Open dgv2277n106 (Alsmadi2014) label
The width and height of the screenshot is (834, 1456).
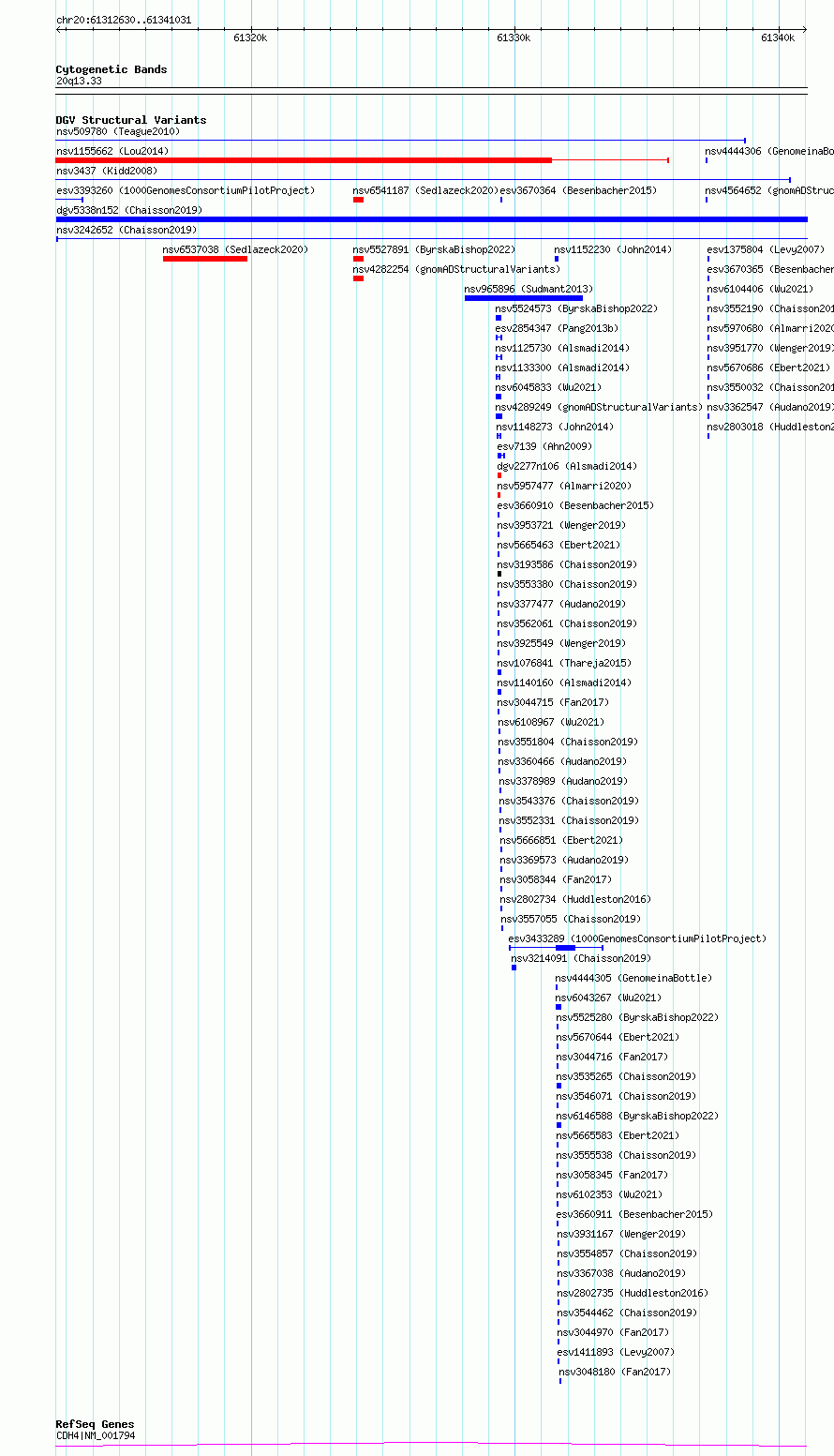[567, 466]
